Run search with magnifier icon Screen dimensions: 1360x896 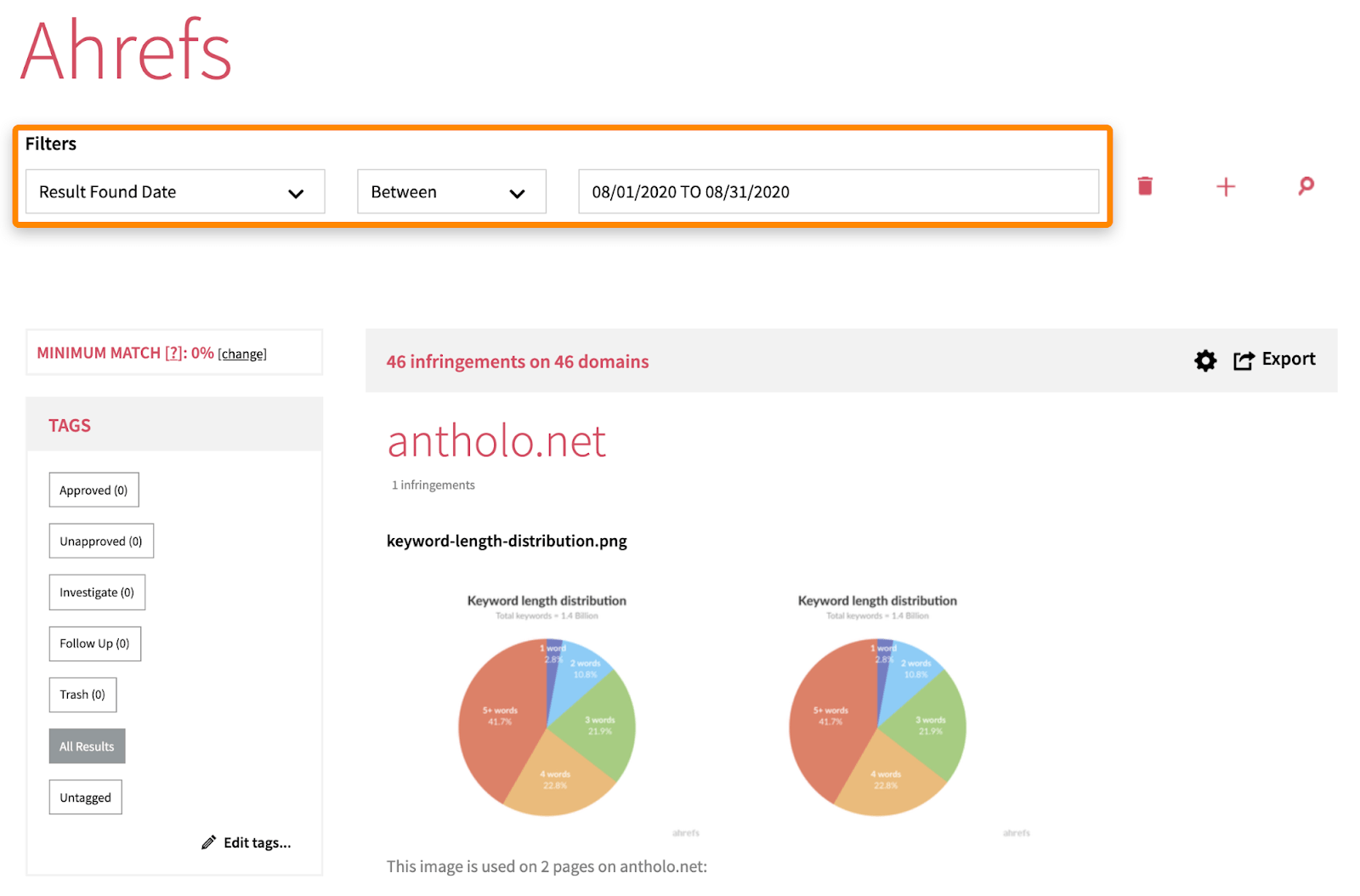point(1306,186)
